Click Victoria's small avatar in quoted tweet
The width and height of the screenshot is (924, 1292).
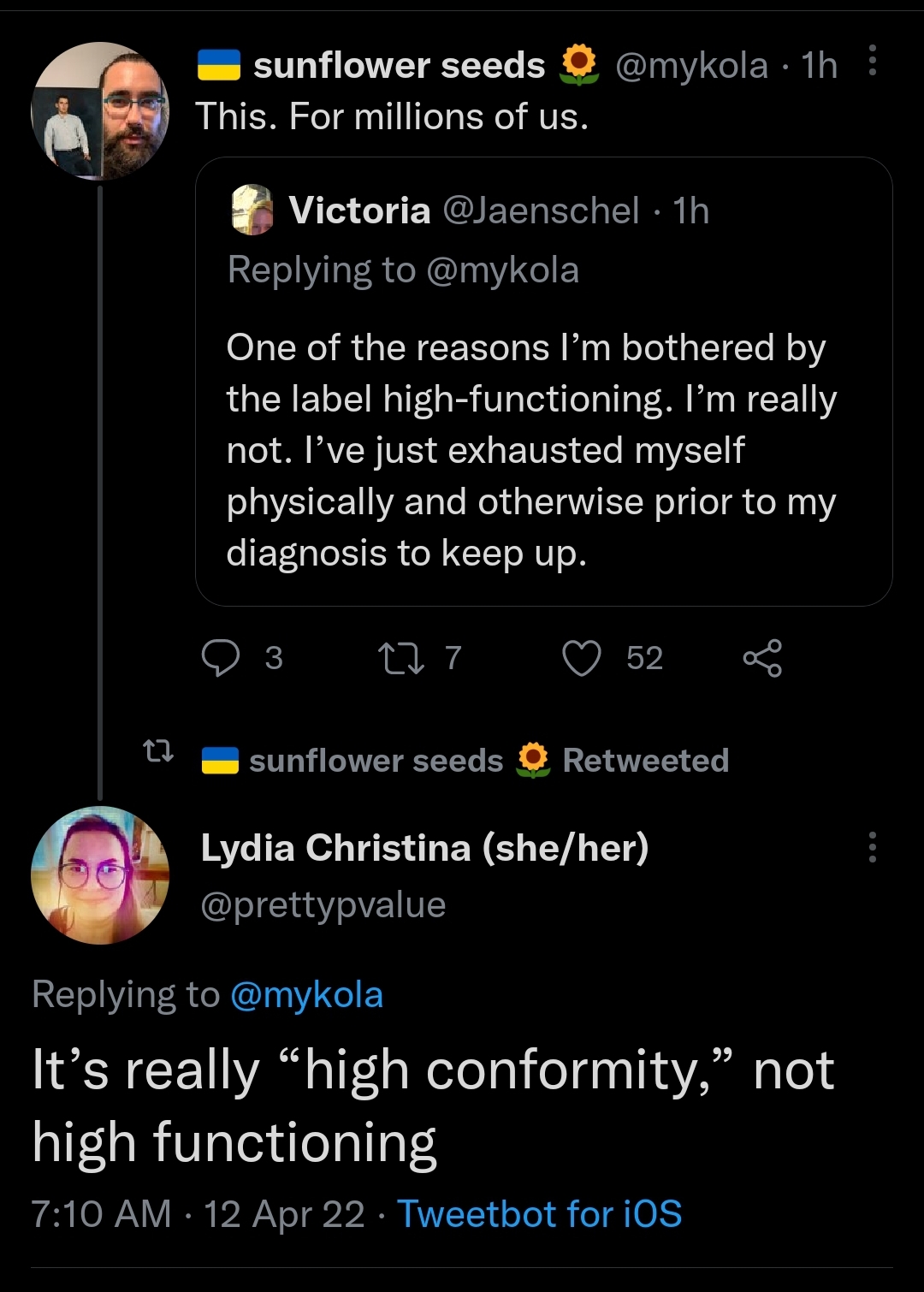[x=252, y=210]
